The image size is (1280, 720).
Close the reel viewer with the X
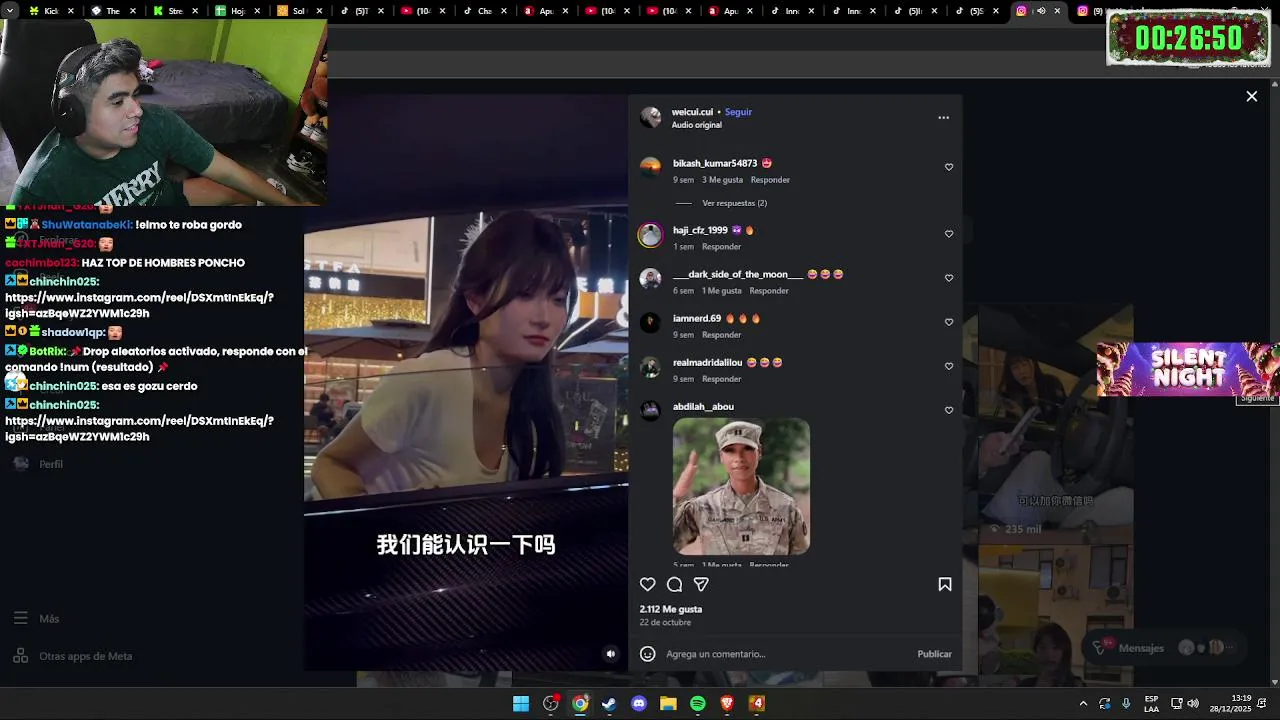tap(1251, 96)
